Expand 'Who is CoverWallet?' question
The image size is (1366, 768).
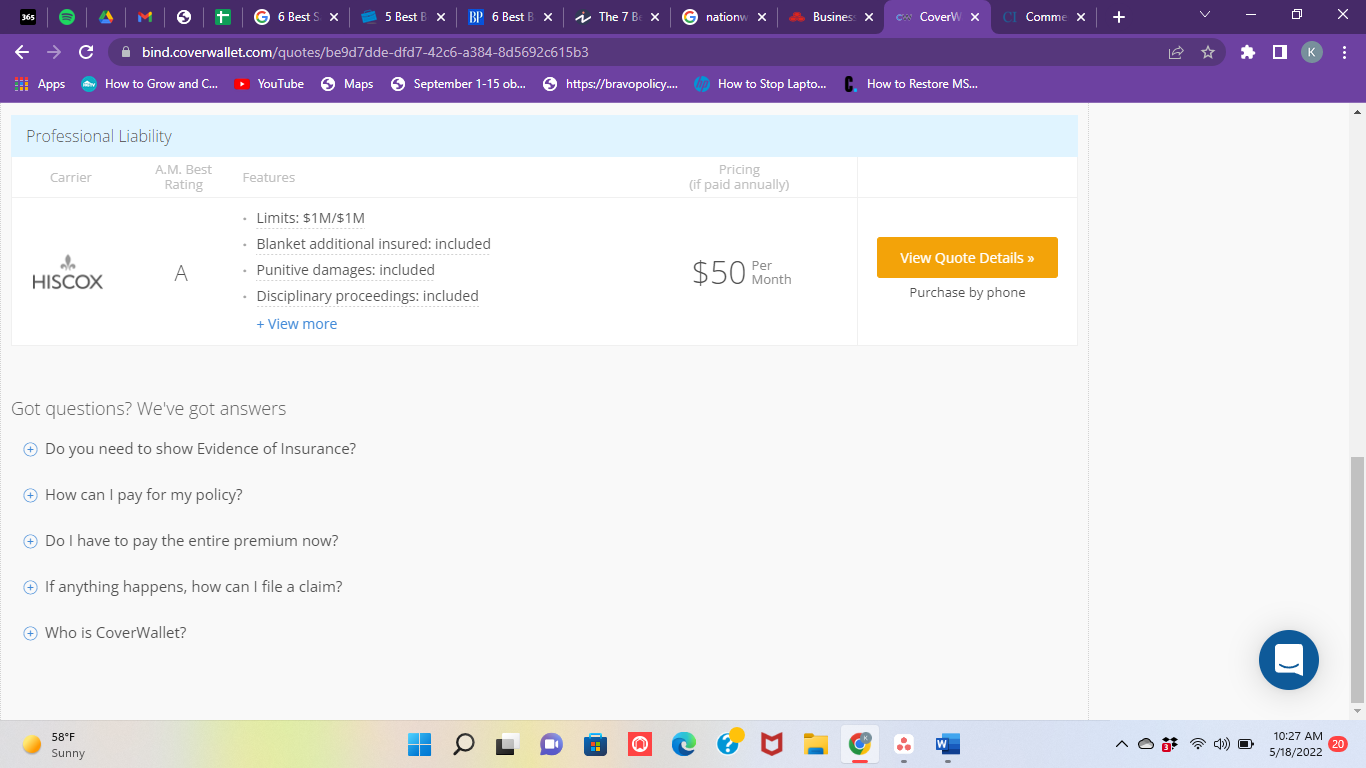pos(104,633)
